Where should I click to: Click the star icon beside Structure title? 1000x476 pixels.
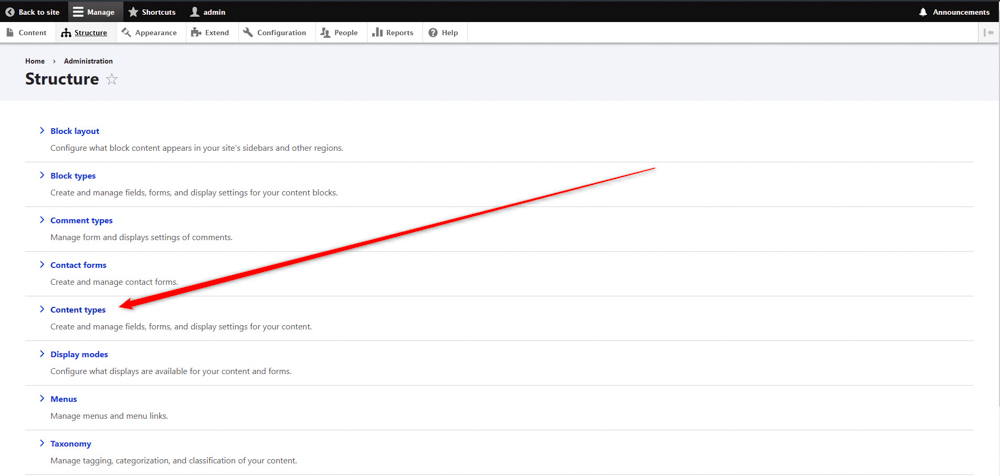pyautogui.click(x=112, y=79)
